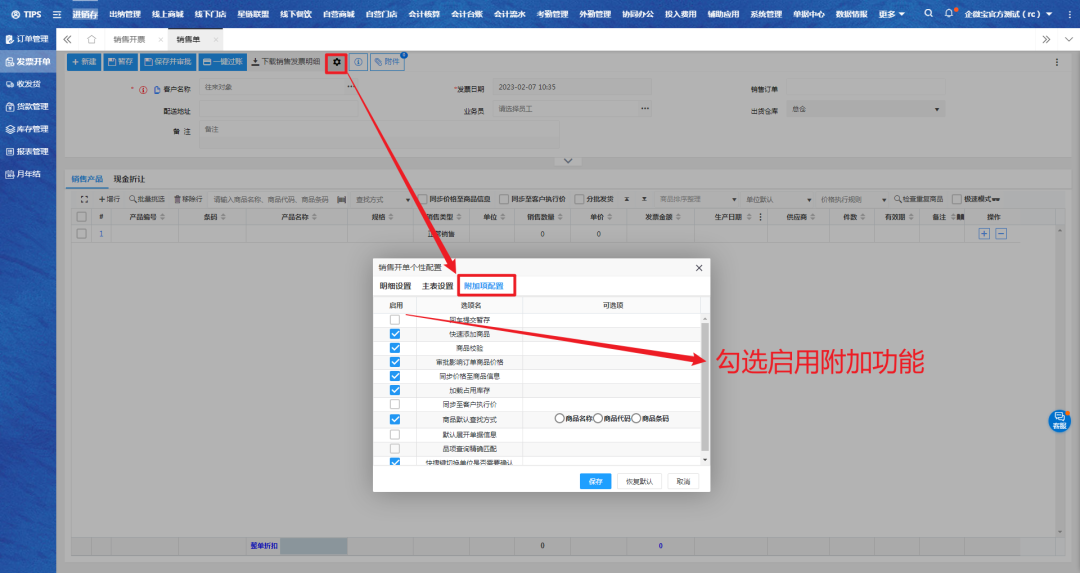Click the search magnifier icon in header

click(928, 14)
